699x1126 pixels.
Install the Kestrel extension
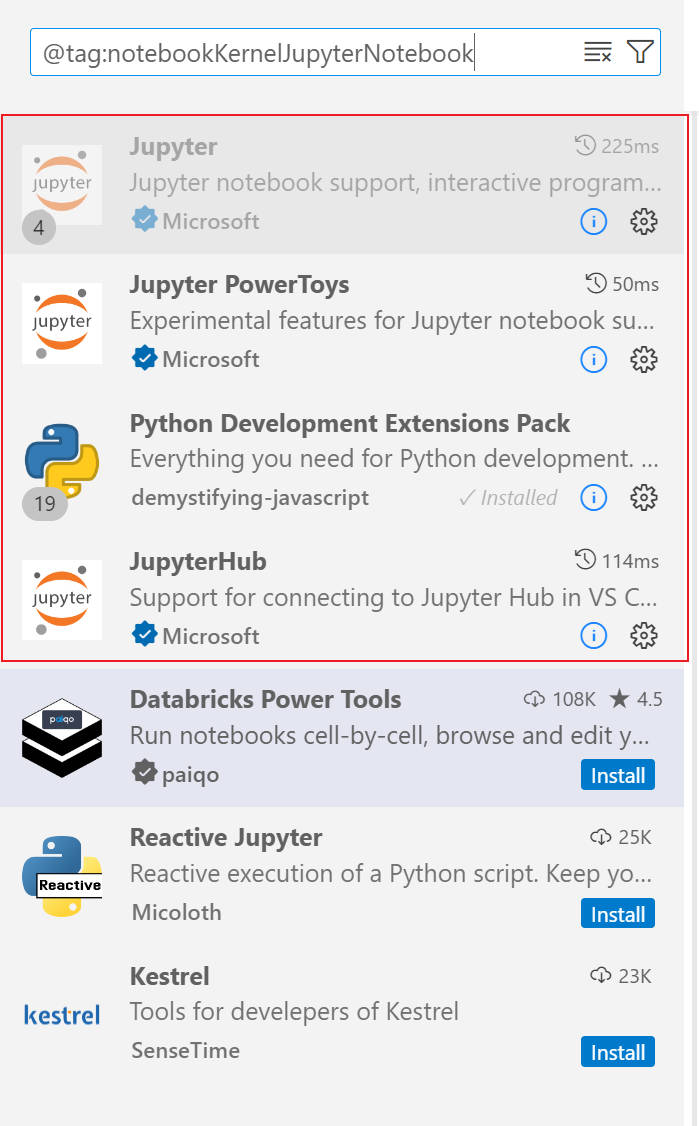617,1051
